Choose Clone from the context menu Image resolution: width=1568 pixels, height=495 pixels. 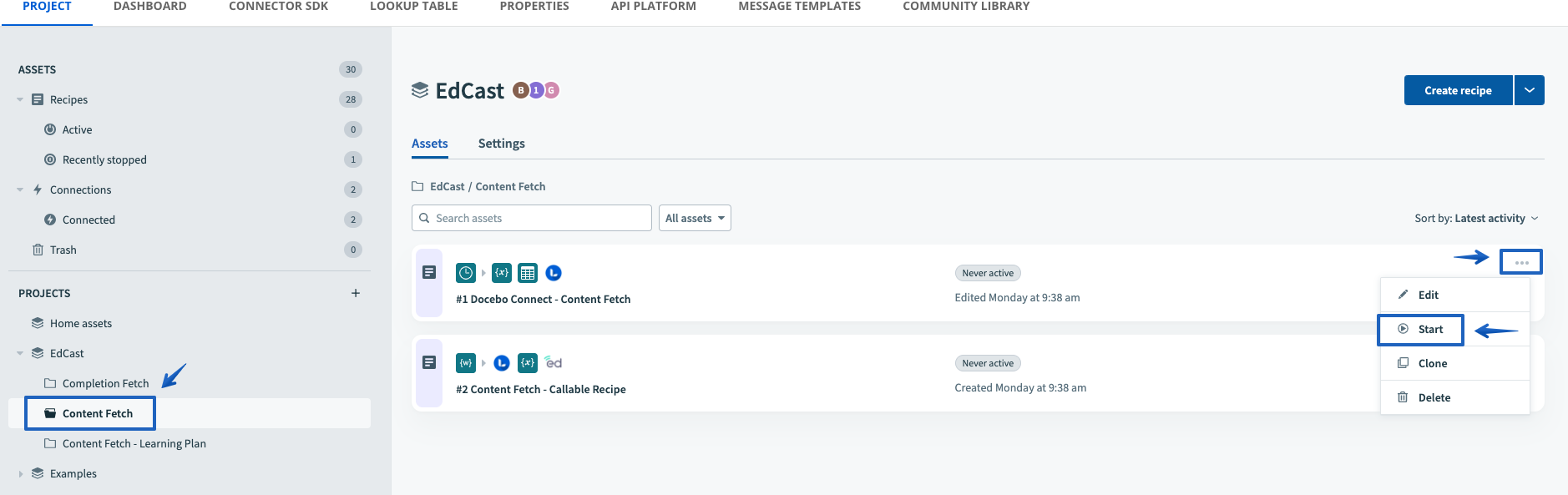click(1454, 363)
